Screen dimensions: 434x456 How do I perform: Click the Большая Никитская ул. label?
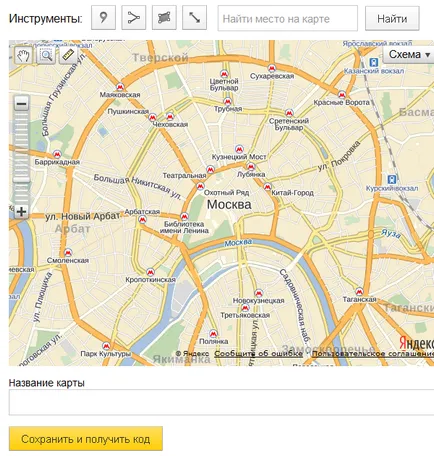pos(138,186)
